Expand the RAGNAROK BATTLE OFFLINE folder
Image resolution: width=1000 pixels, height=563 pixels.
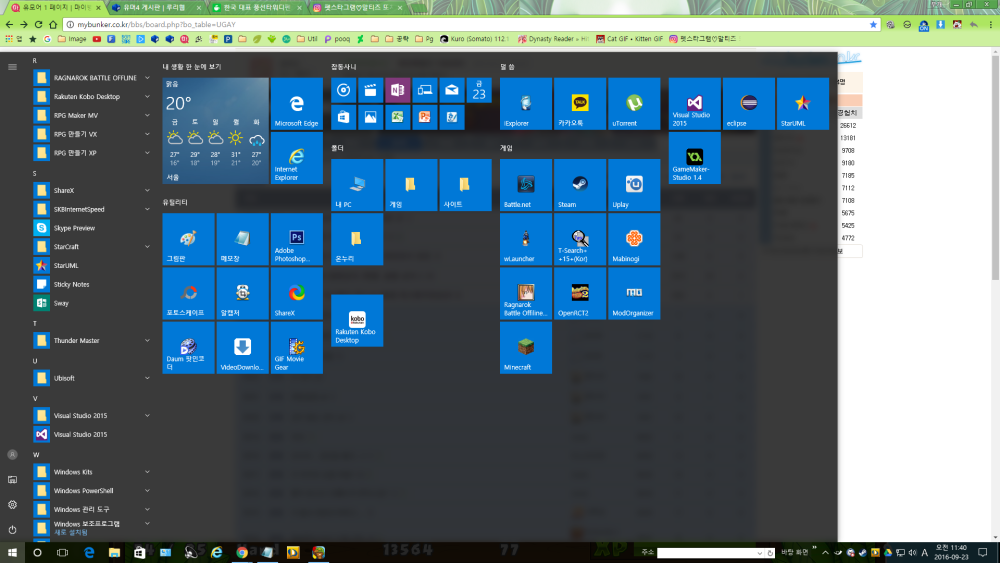click(92, 78)
